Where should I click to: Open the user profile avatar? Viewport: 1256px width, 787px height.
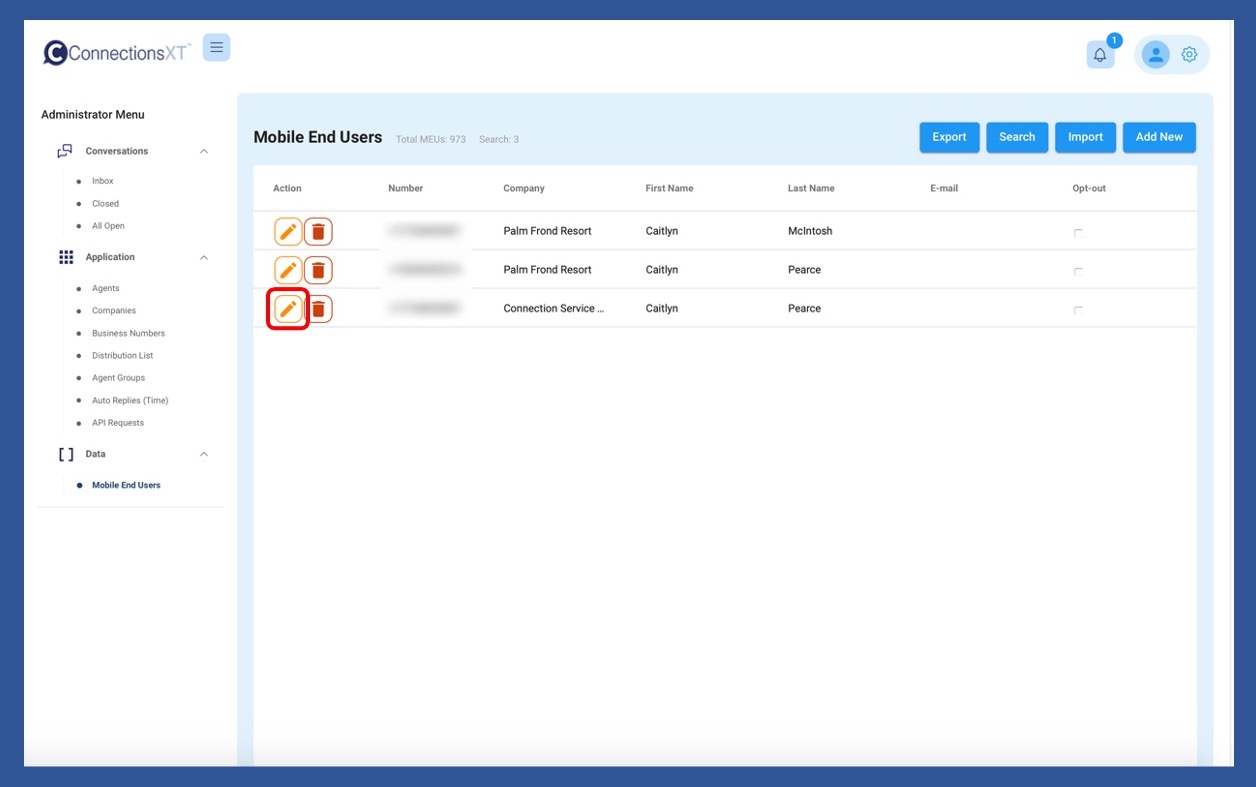(1155, 55)
